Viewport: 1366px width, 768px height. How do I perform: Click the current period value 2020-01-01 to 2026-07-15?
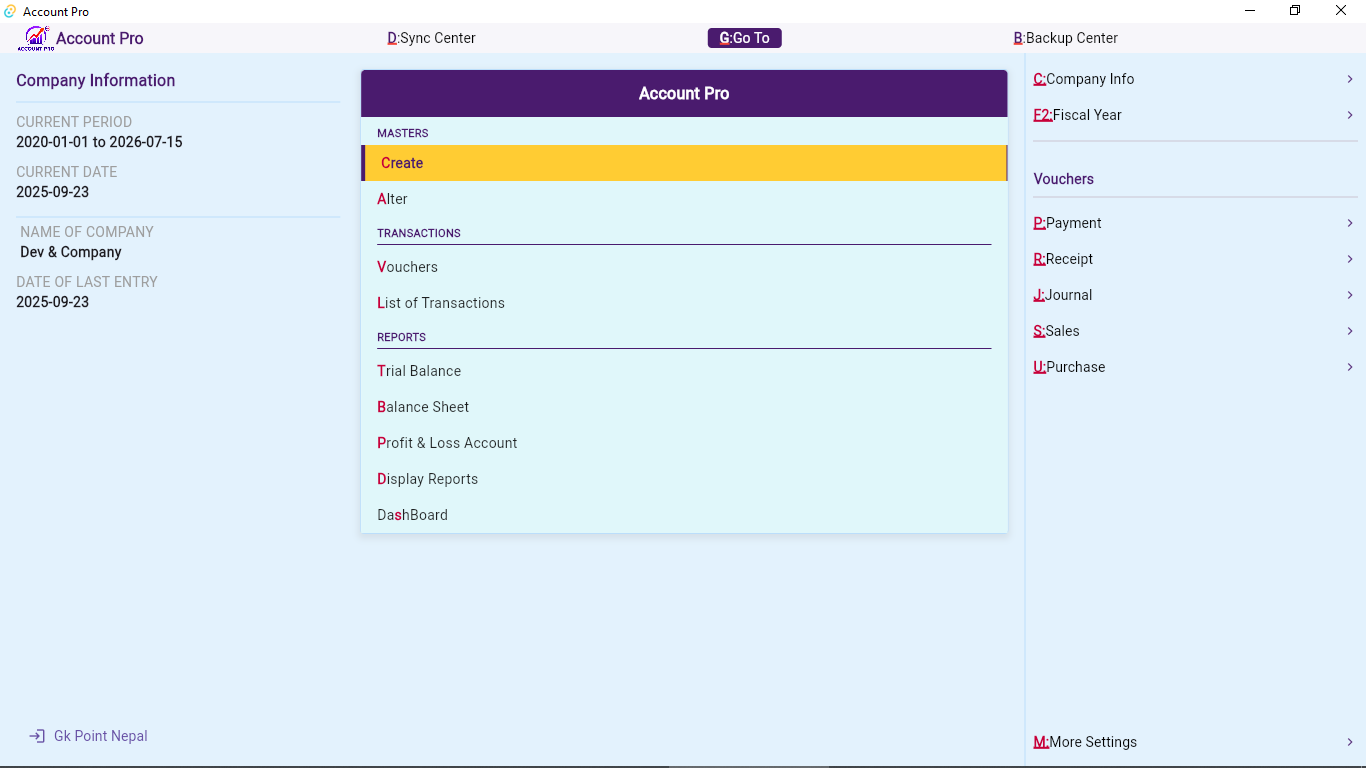[x=99, y=142]
